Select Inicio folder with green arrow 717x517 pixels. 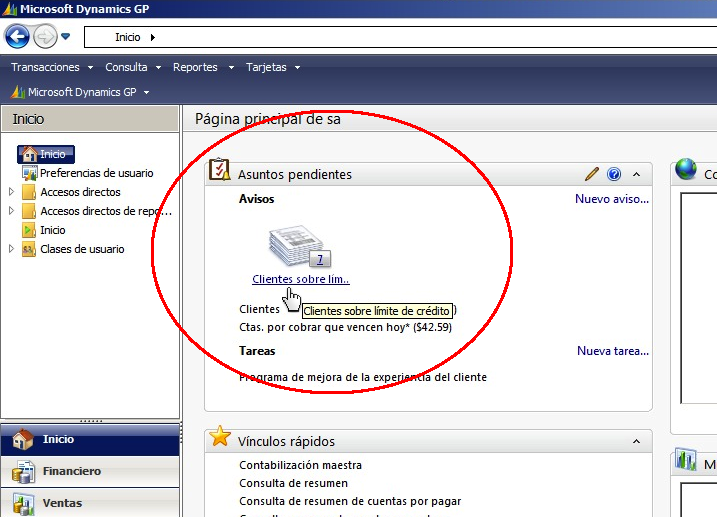[53, 230]
